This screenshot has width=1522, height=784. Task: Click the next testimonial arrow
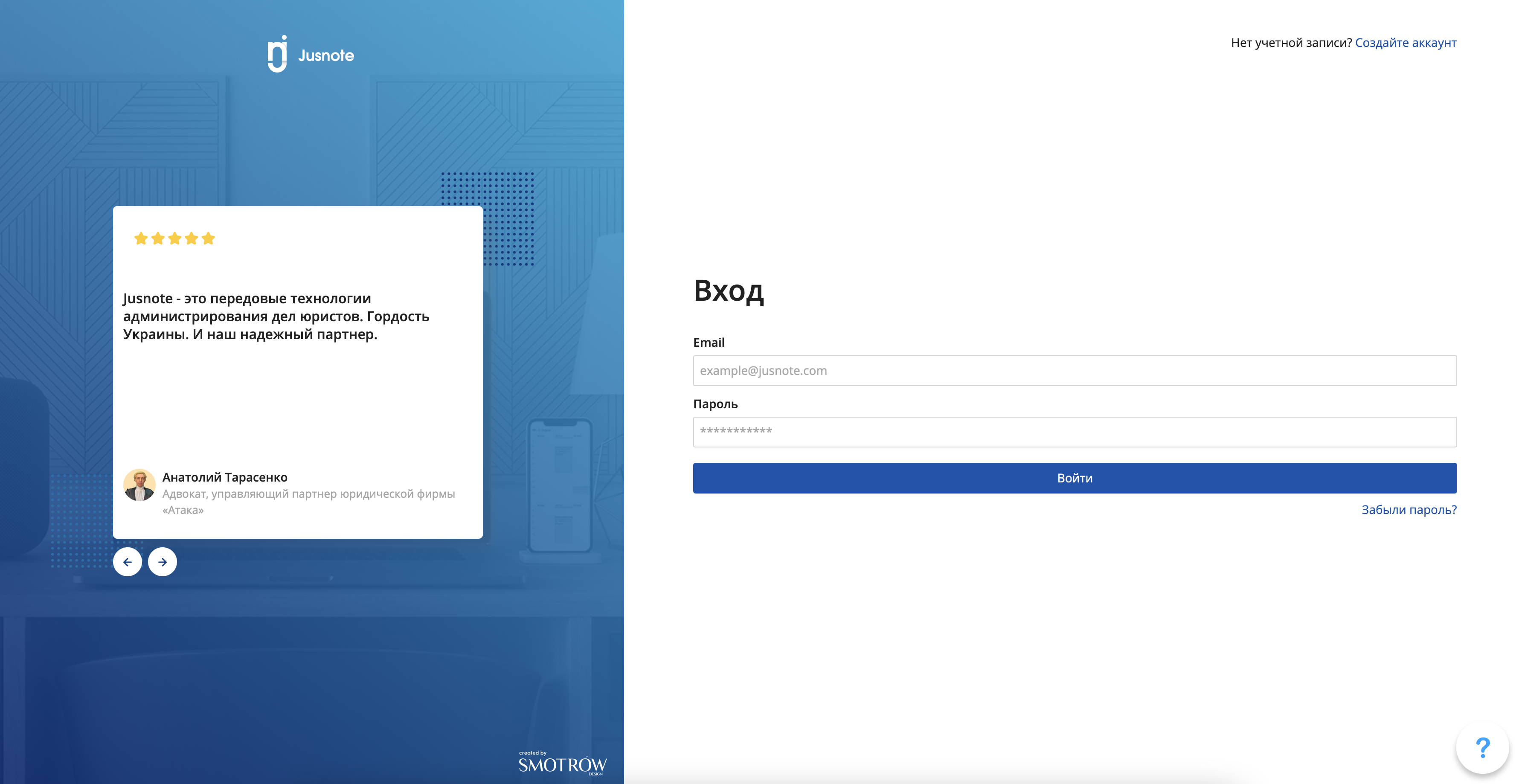tap(163, 562)
